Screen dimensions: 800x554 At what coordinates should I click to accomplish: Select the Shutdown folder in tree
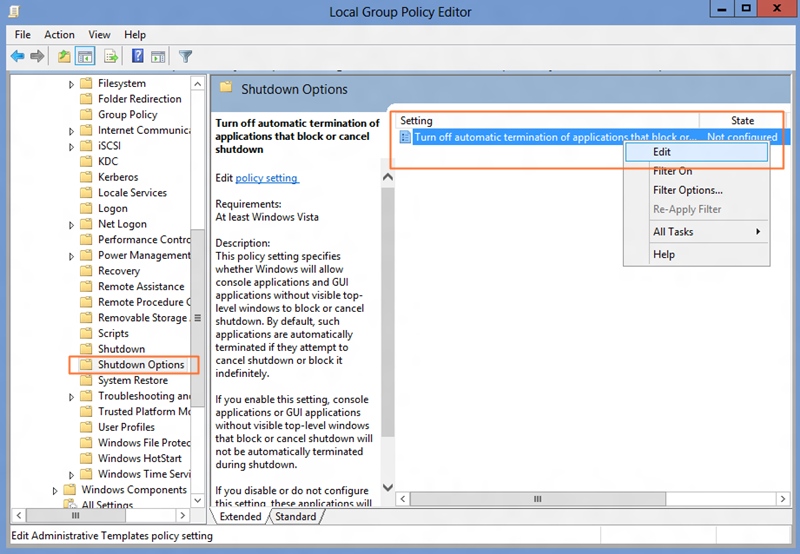click(121, 349)
